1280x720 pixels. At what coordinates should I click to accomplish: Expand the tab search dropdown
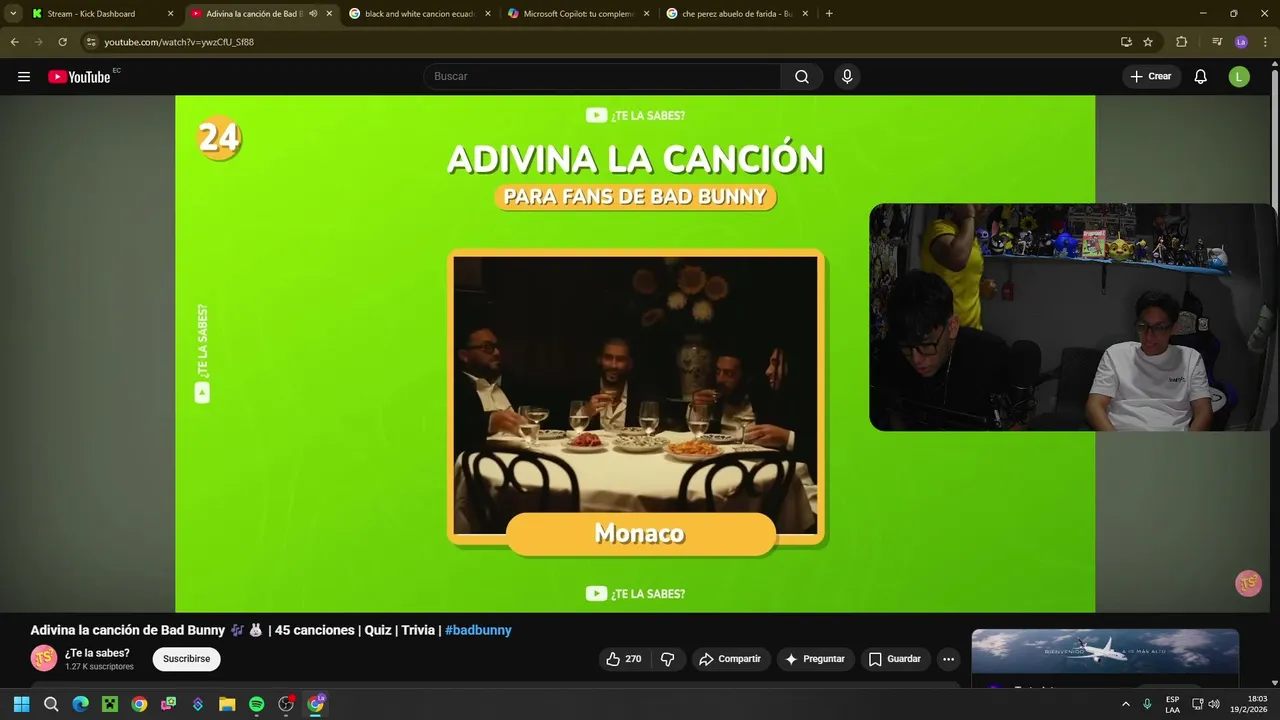(x=13, y=14)
